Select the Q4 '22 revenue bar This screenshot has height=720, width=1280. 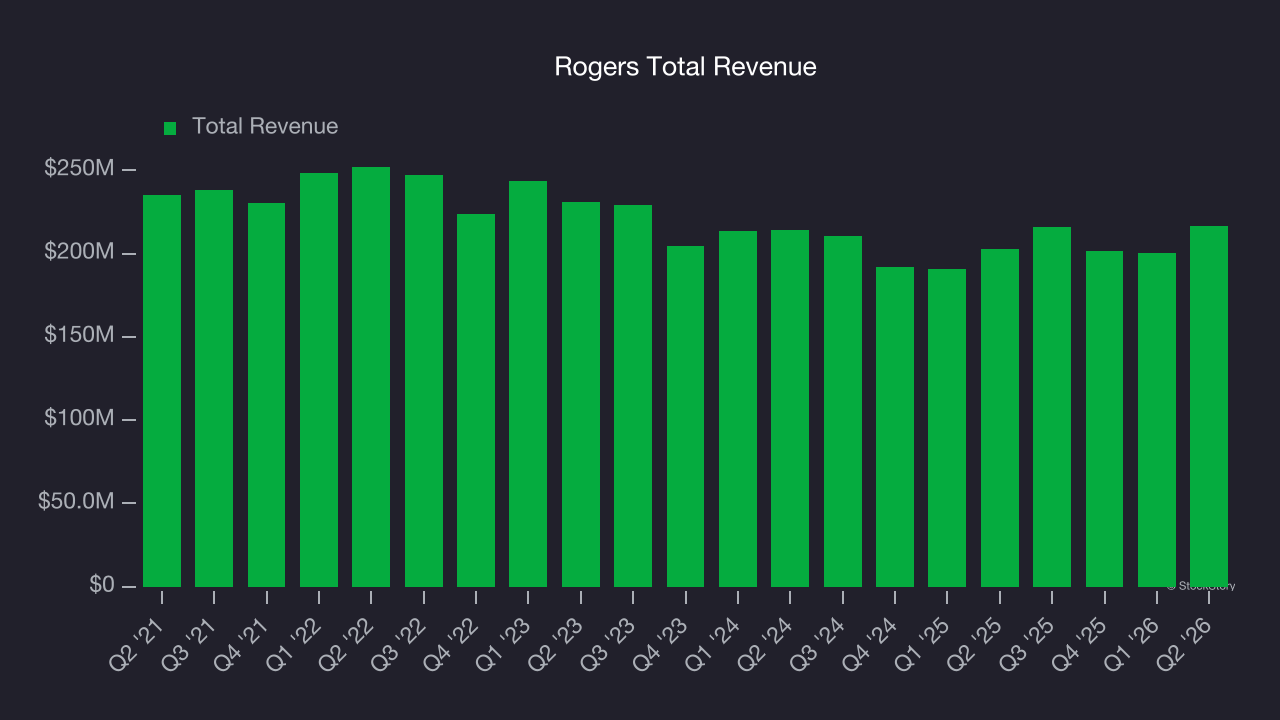coord(476,400)
